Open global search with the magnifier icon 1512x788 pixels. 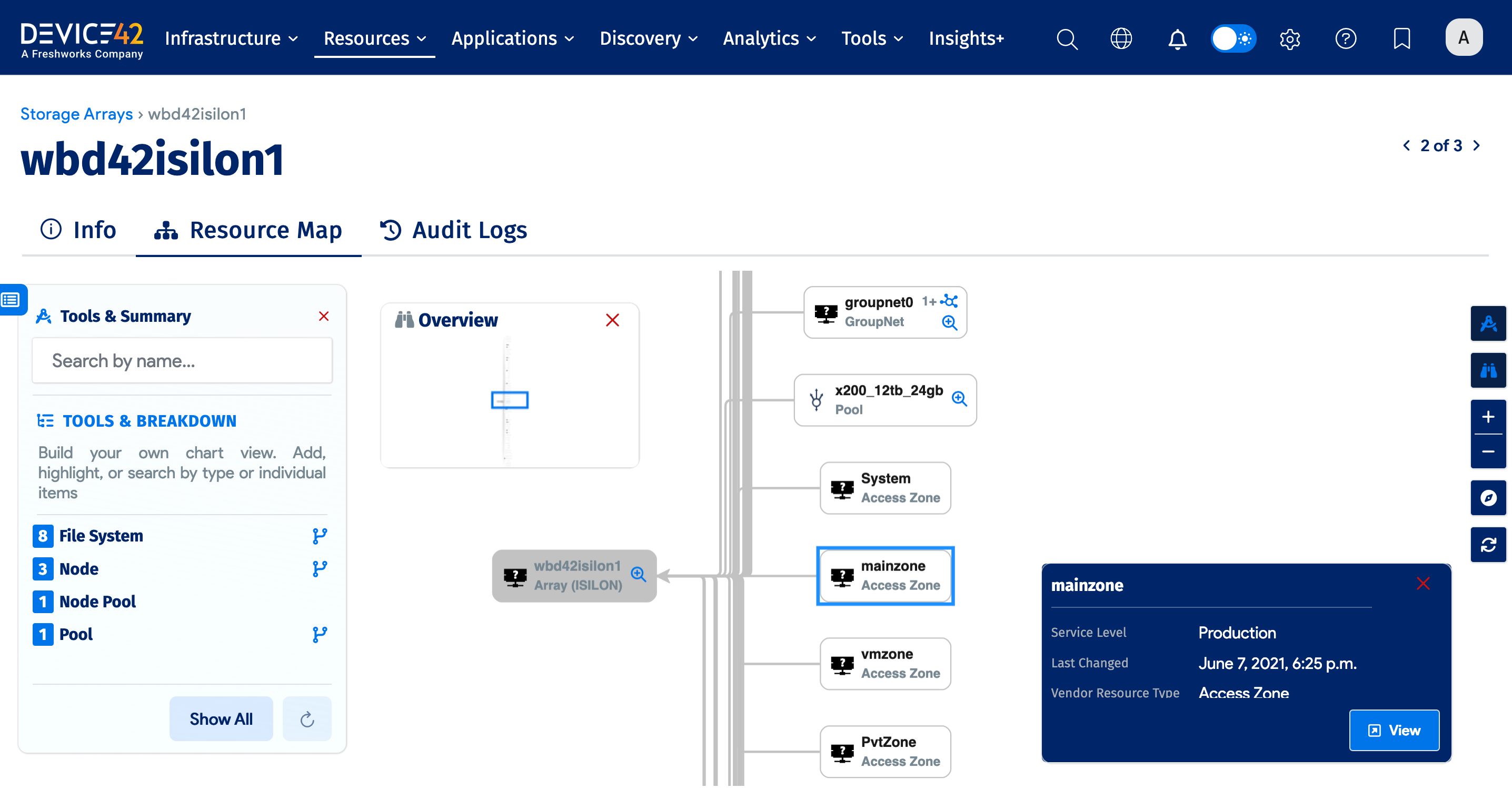[1067, 38]
